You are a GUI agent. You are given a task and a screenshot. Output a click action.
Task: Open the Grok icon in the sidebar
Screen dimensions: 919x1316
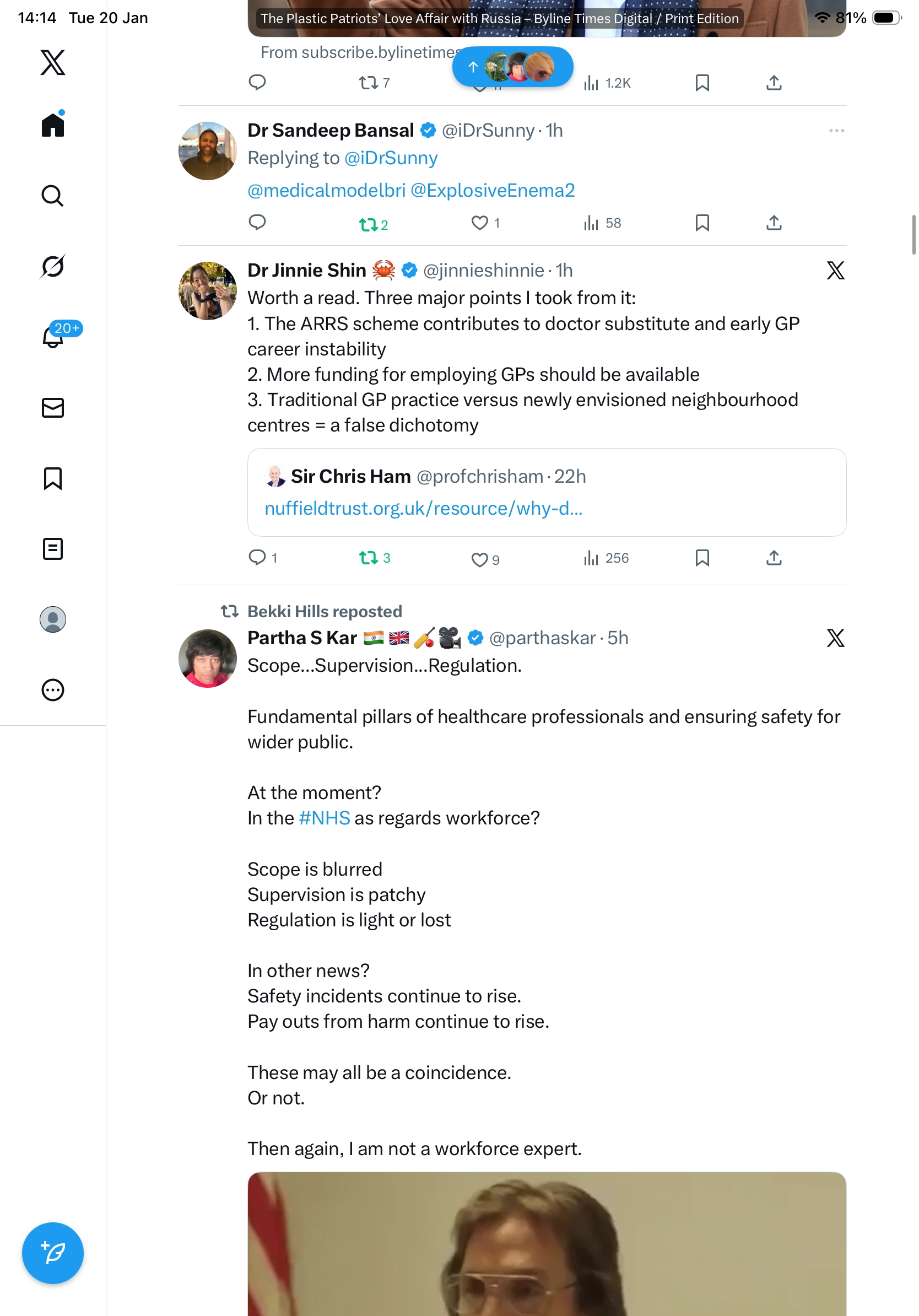pyautogui.click(x=53, y=267)
